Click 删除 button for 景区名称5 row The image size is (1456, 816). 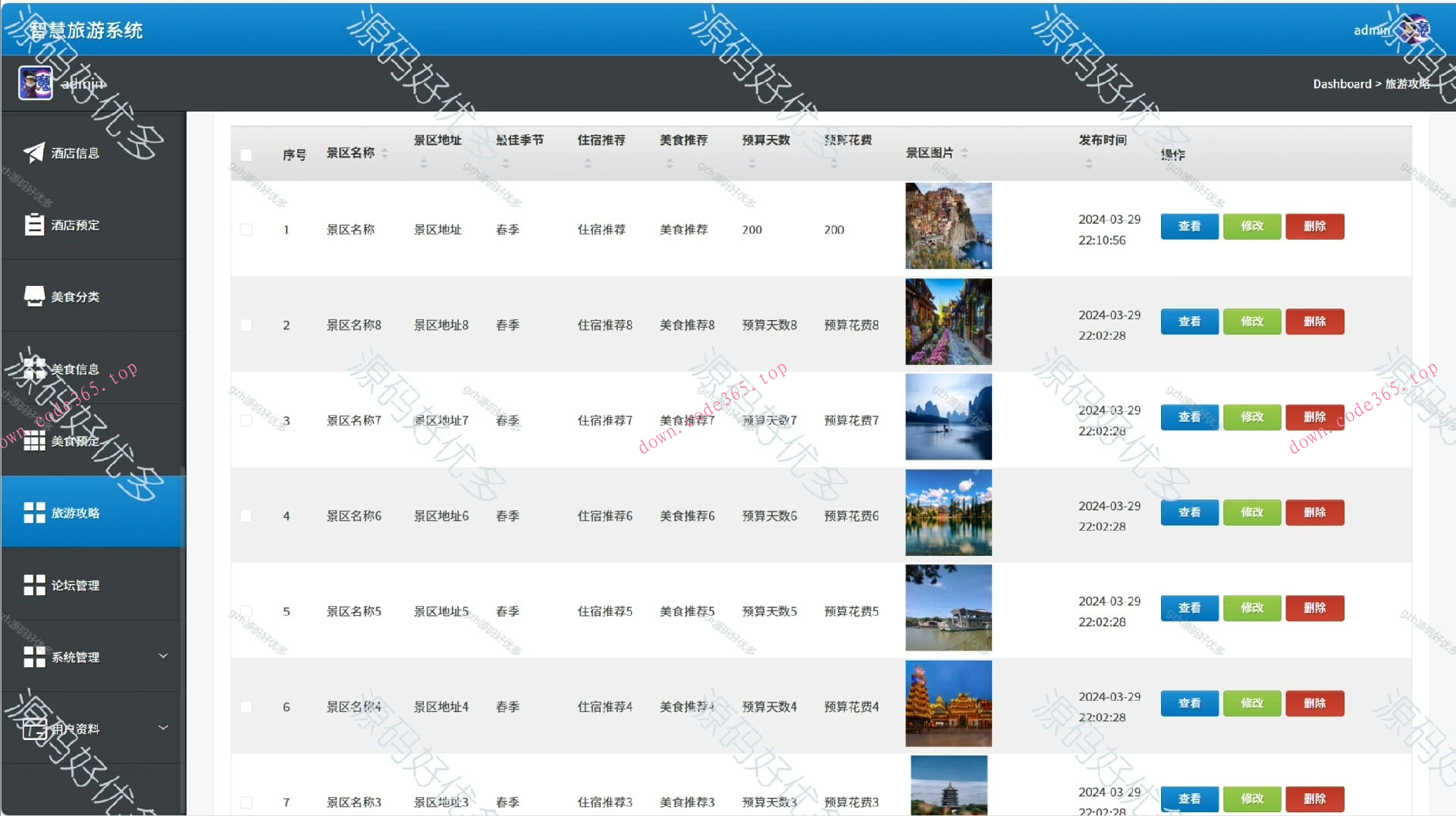(1314, 608)
